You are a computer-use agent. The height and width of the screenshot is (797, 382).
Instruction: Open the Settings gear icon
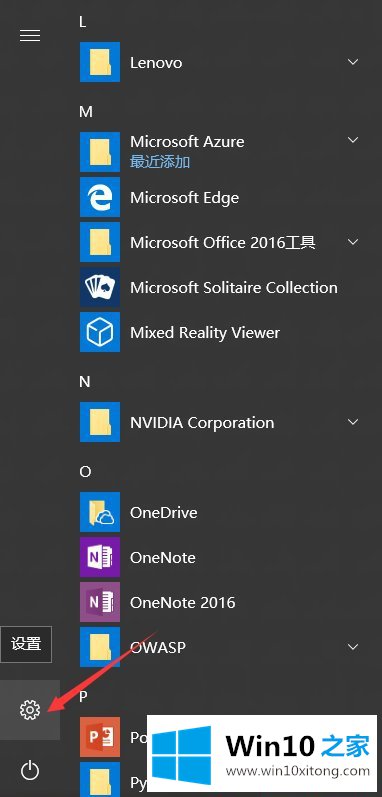click(x=29, y=710)
